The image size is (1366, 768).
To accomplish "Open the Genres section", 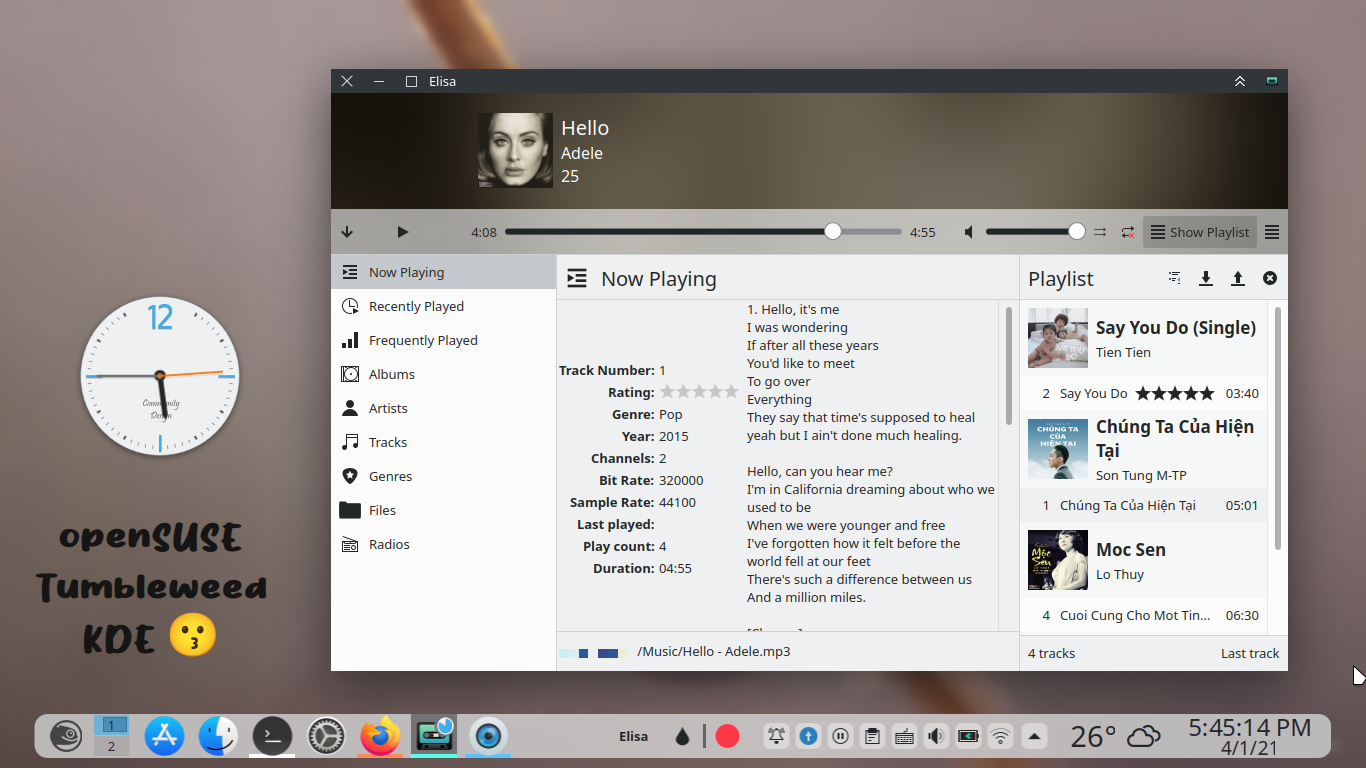I will pyautogui.click(x=444, y=476).
